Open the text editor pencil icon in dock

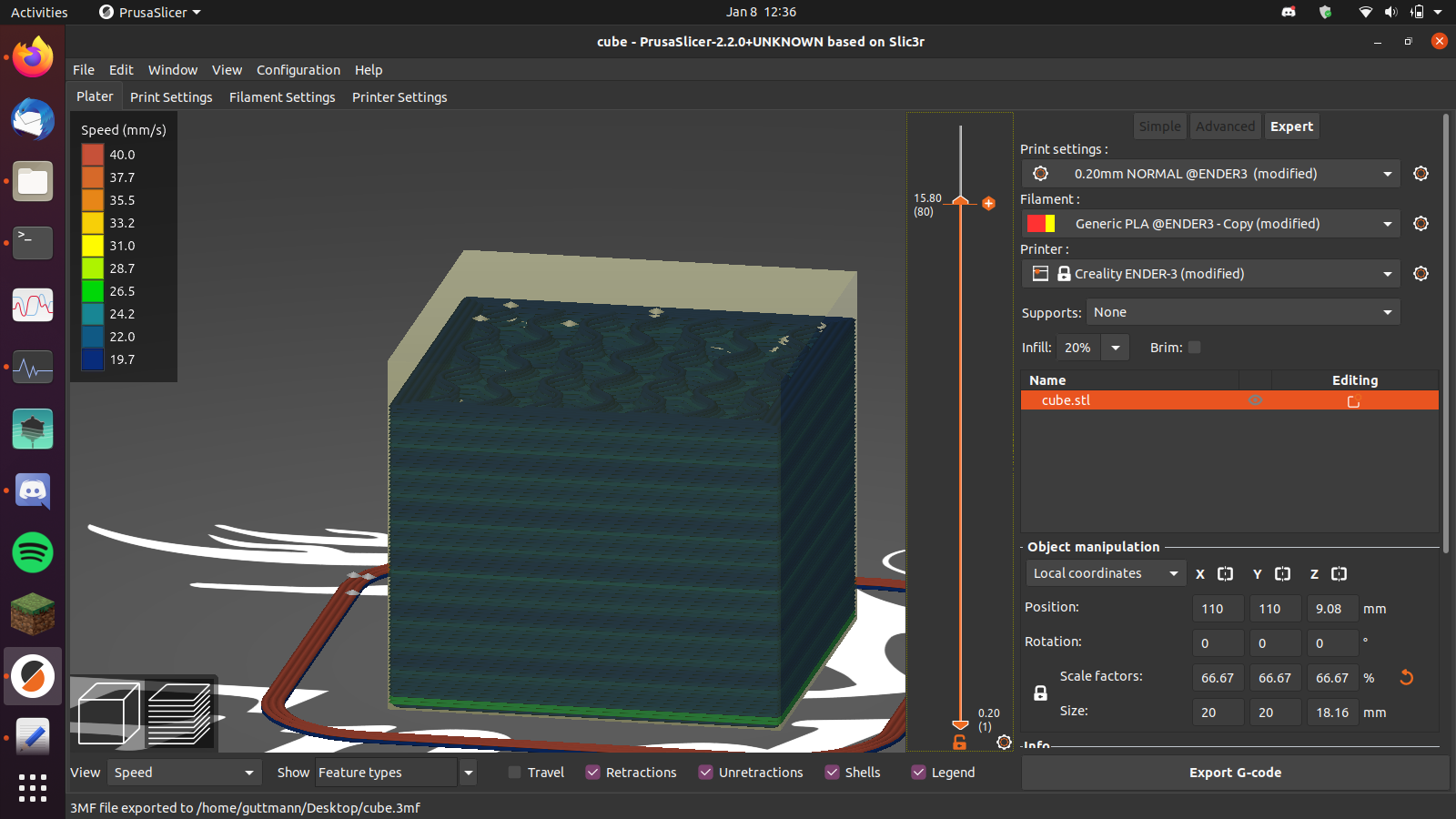pos(33,738)
